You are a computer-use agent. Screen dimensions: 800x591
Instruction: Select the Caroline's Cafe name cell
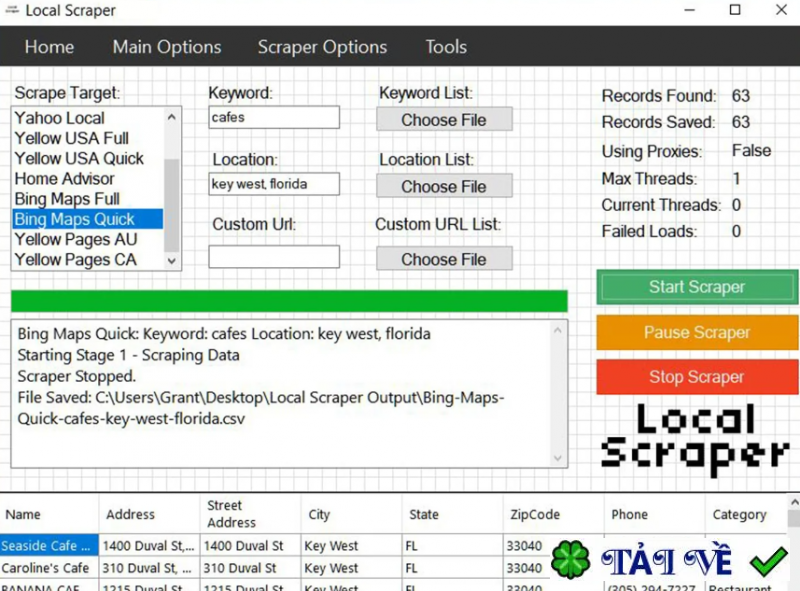pos(49,568)
